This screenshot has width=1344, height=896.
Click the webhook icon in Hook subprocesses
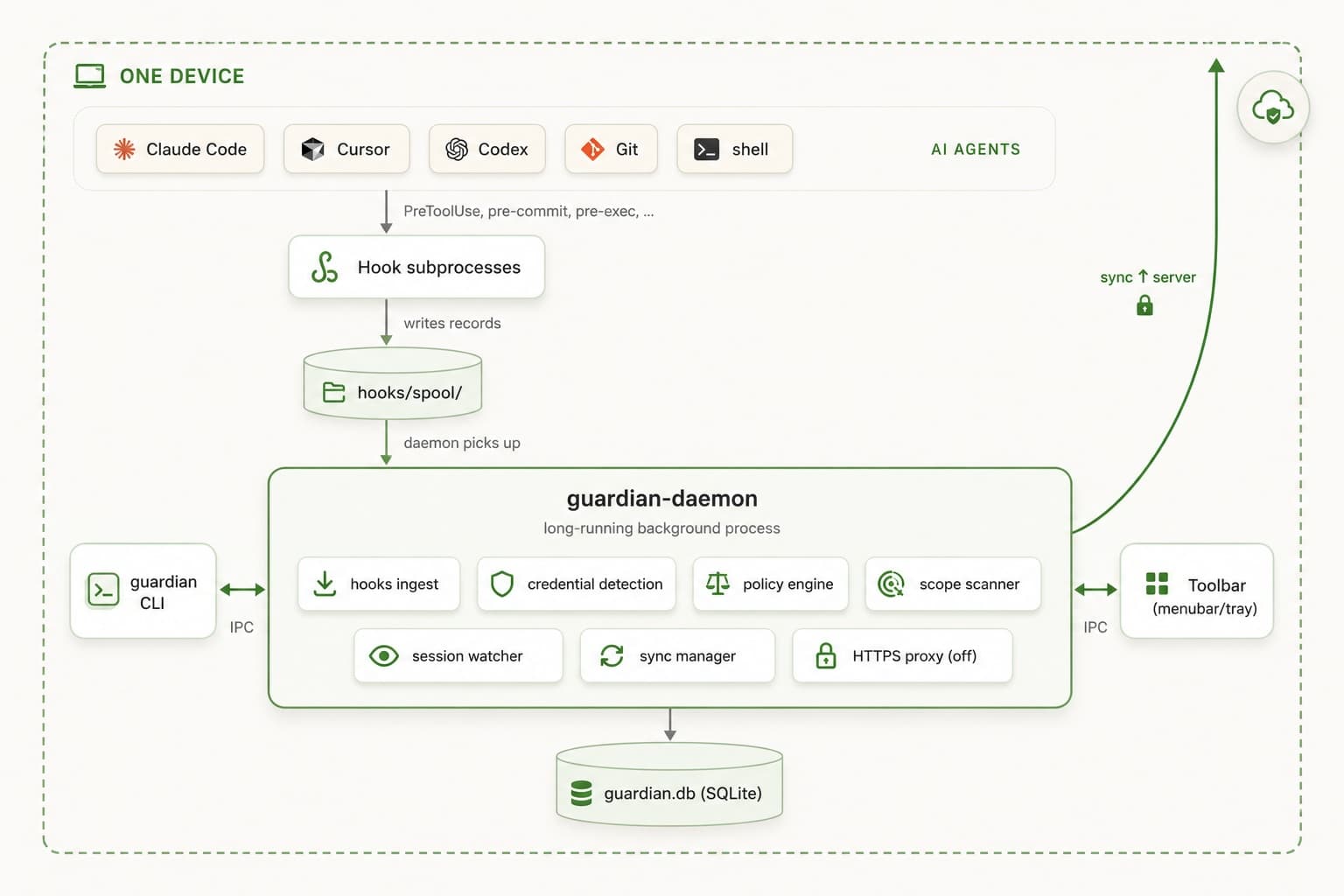pos(325,267)
